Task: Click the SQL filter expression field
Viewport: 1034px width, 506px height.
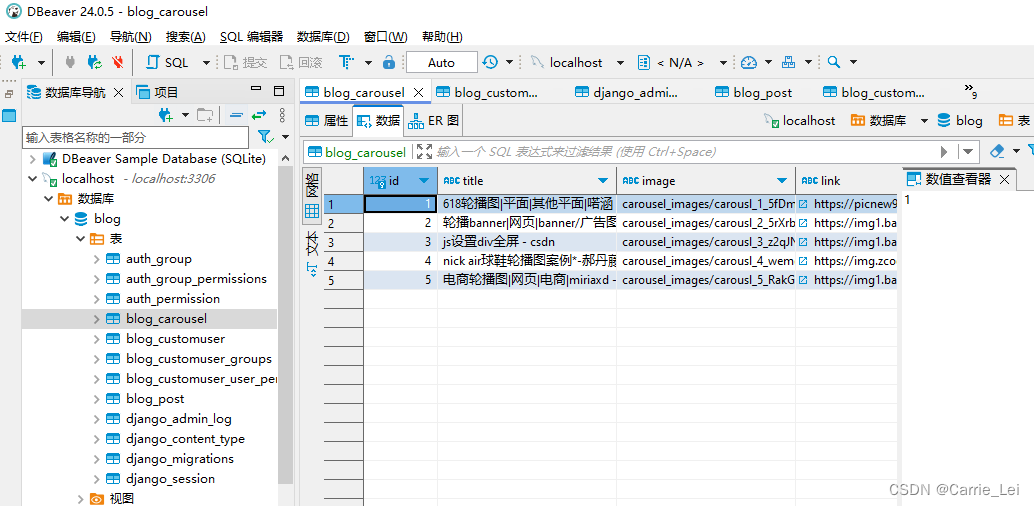Action: pos(684,152)
